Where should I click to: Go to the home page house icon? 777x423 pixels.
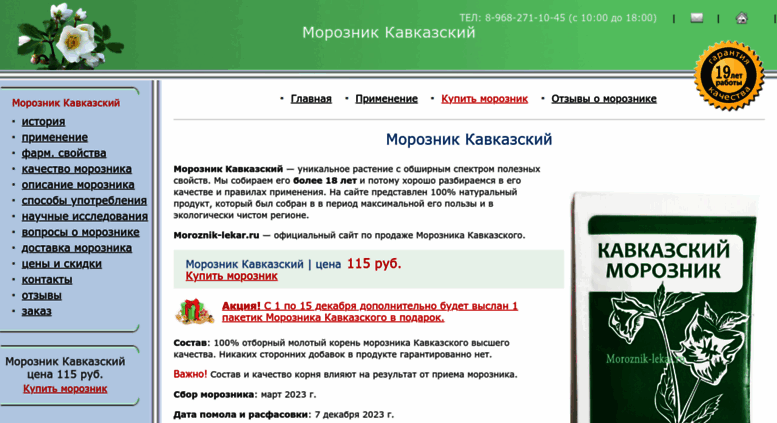(x=741, y=18)
